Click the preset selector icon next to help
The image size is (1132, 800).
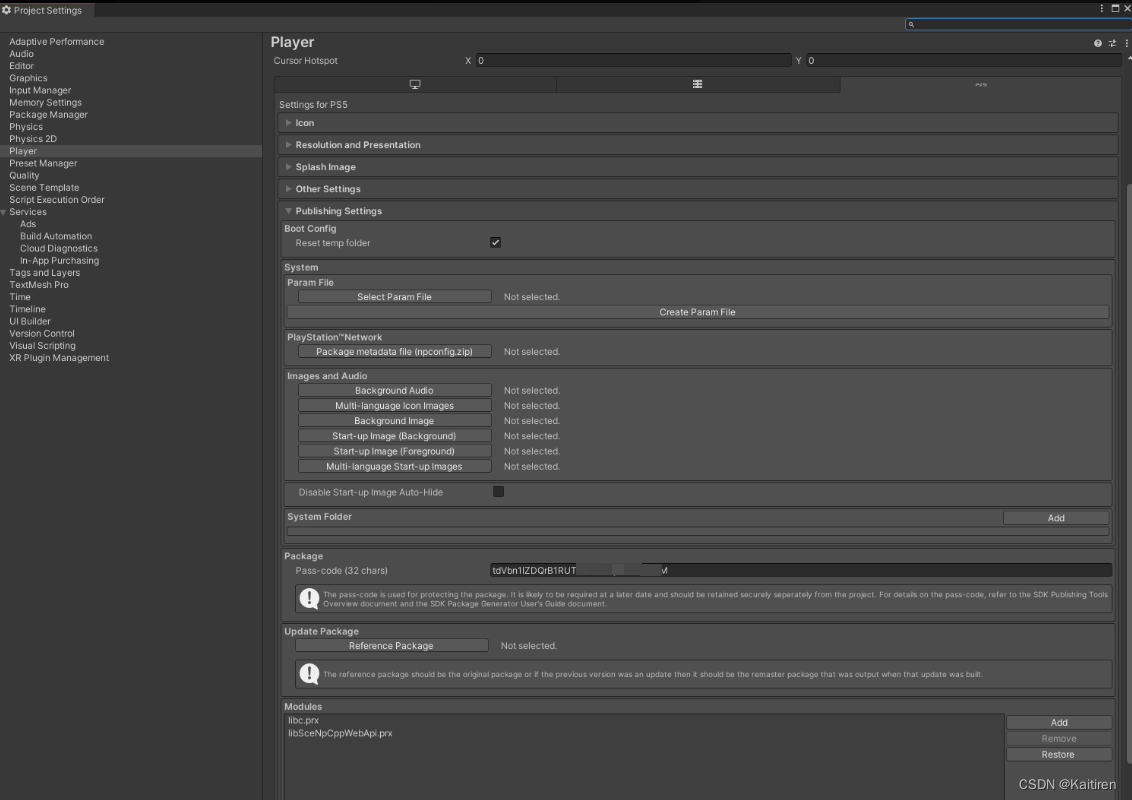click(x=1111, y=42)
